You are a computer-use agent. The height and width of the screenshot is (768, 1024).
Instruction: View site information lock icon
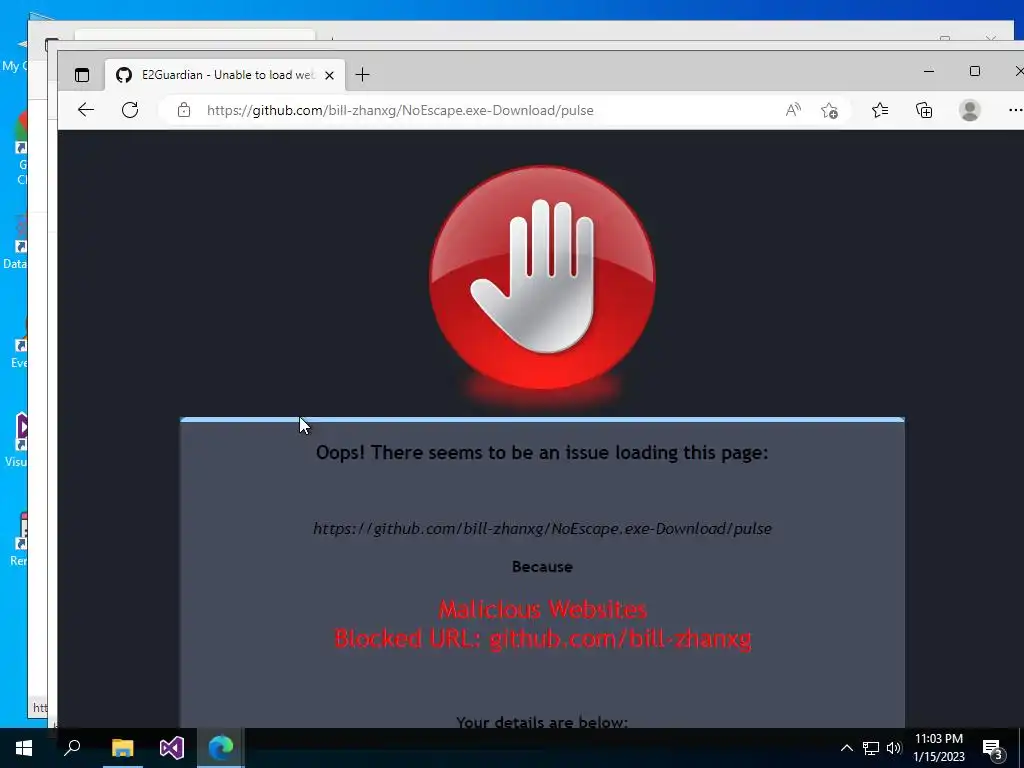click(184, 110)
